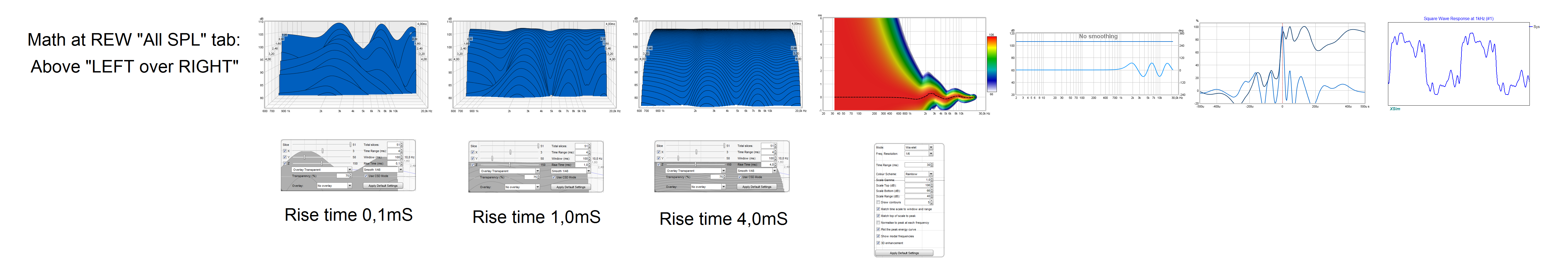Click contours count field showing 5
The image size is (1568, 278).
click(919, 203)
